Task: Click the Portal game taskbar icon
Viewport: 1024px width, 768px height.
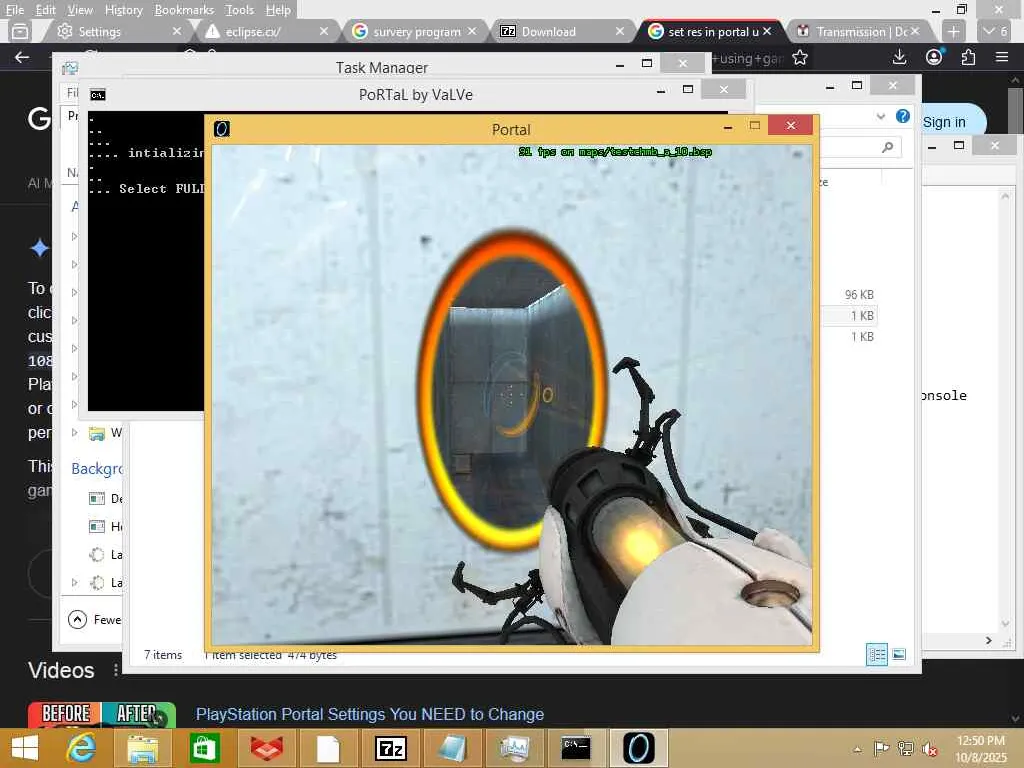Action: tap(638, 748)
